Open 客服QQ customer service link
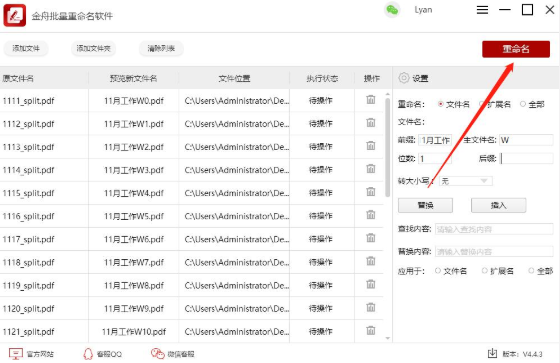Viewport: 560px width, 363px height. point(102,354)
